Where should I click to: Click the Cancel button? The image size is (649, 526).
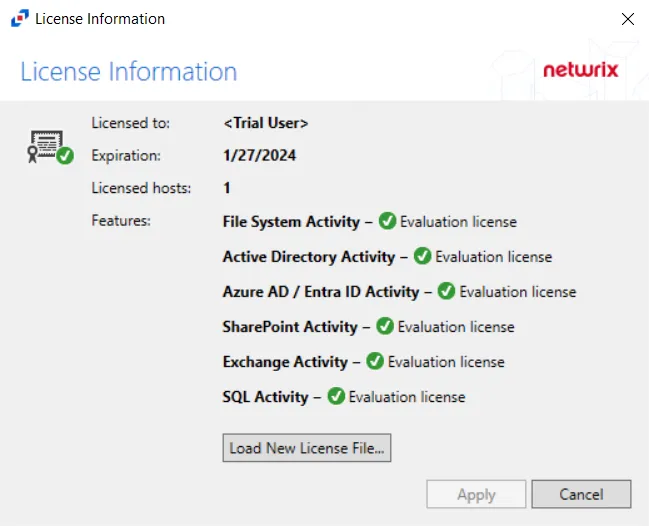pyautogui.click(x=581, y=494)
